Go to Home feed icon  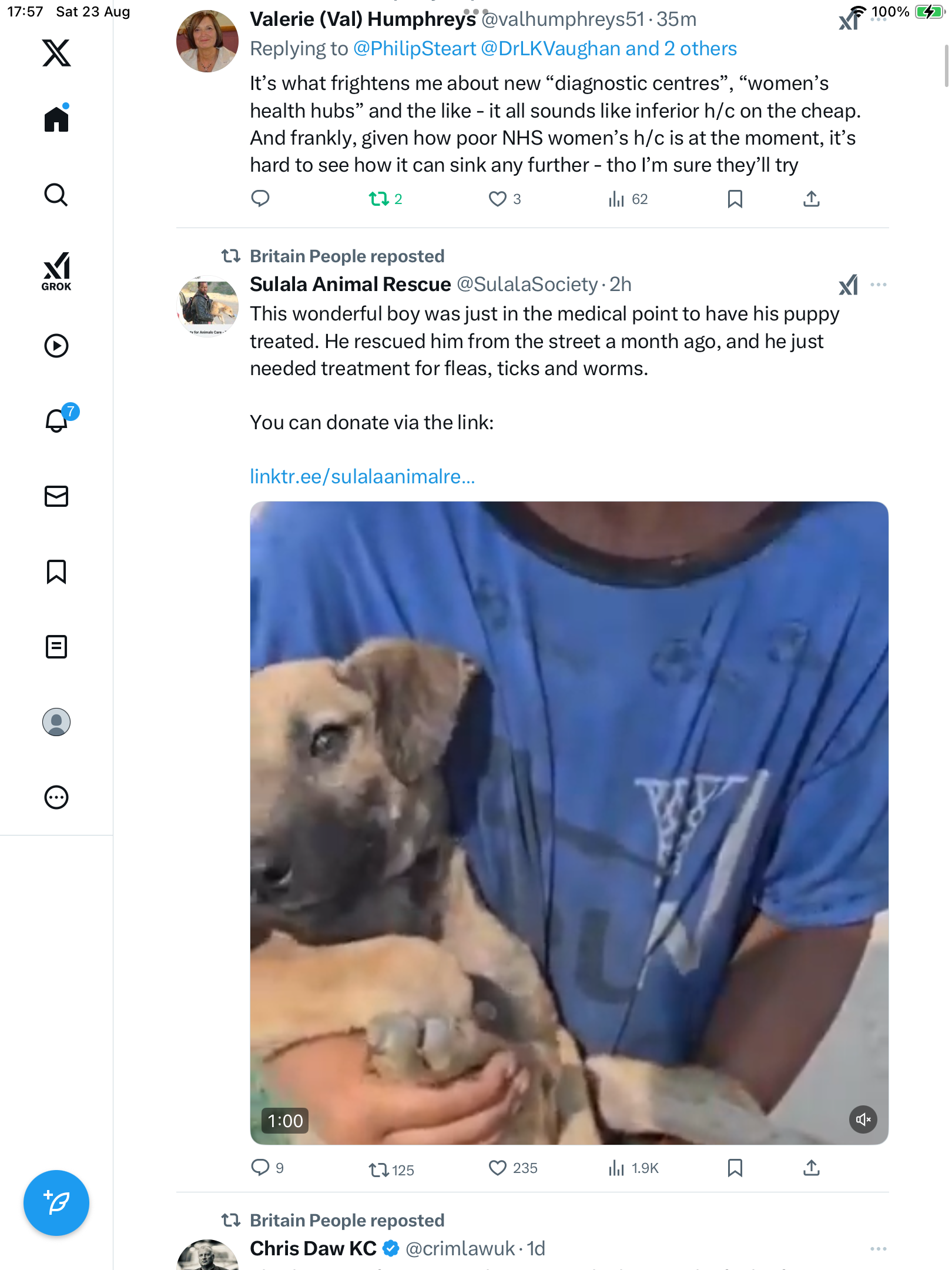coord(56,119)
